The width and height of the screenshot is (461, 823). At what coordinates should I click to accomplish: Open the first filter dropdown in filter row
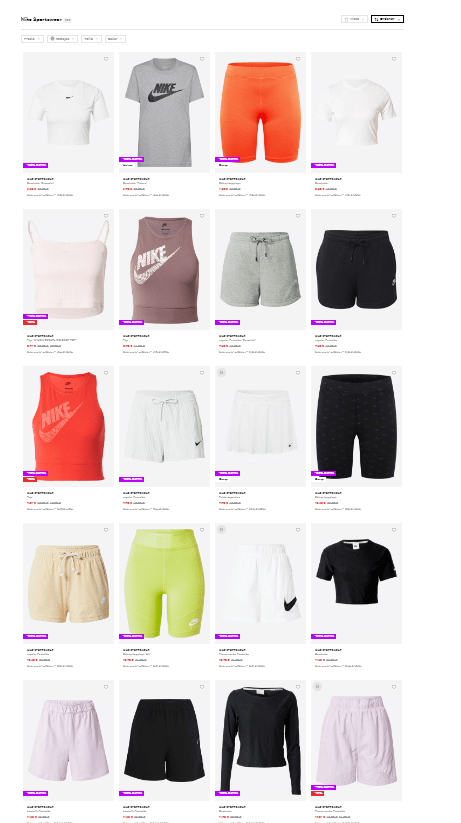(x=33, y=39)
